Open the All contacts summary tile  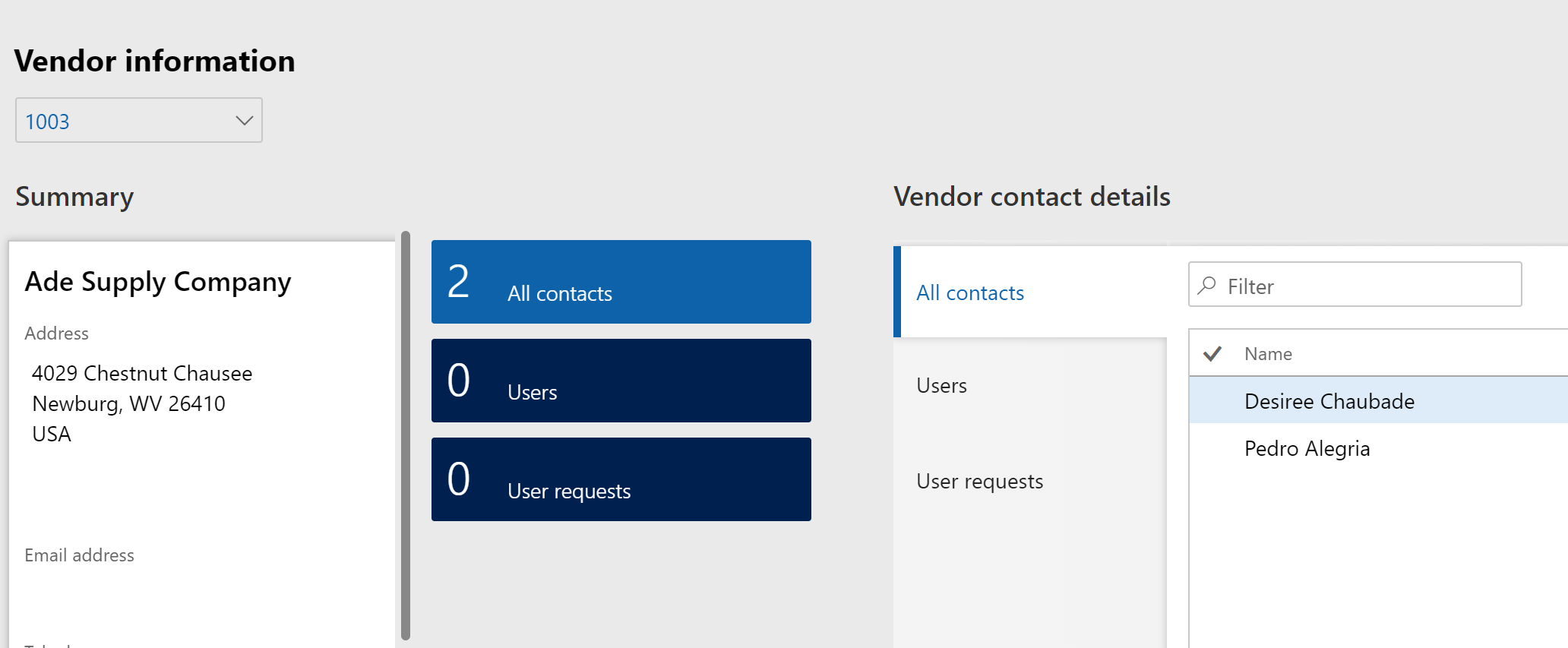pyautogui.click(x=621, y=283)
